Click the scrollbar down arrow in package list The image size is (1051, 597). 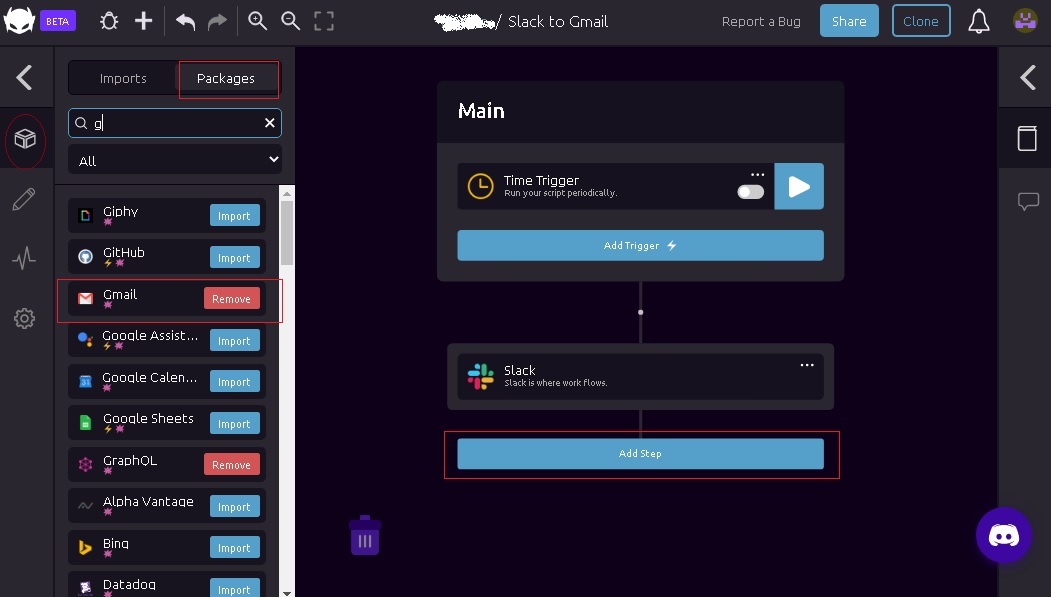click(287, 592)
